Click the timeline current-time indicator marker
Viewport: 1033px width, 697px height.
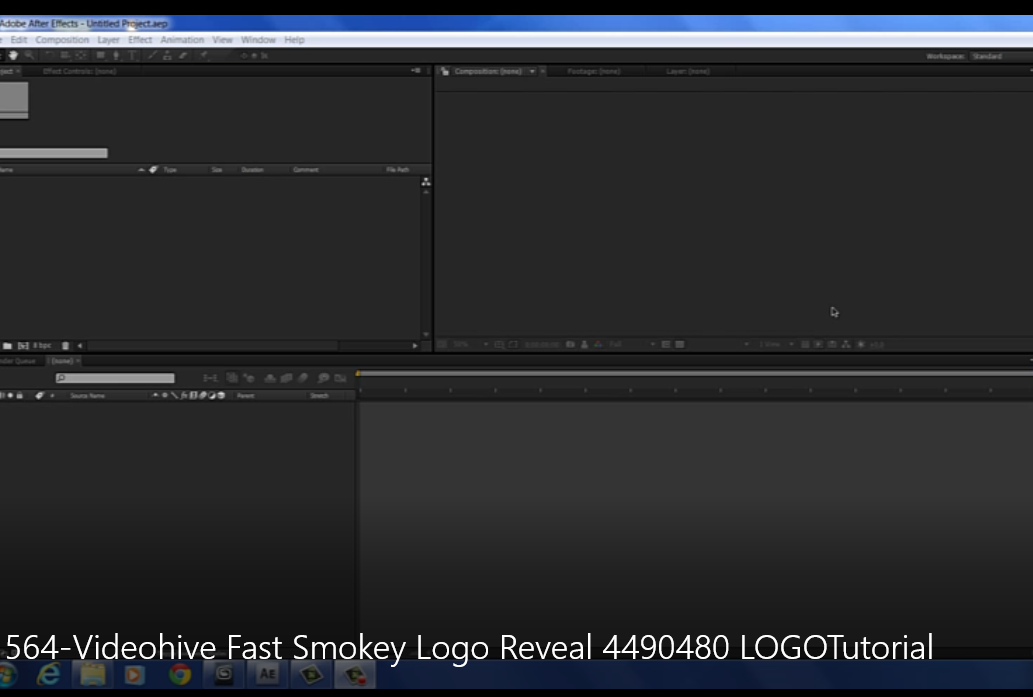pyautogui.click(x=358, y=374)
